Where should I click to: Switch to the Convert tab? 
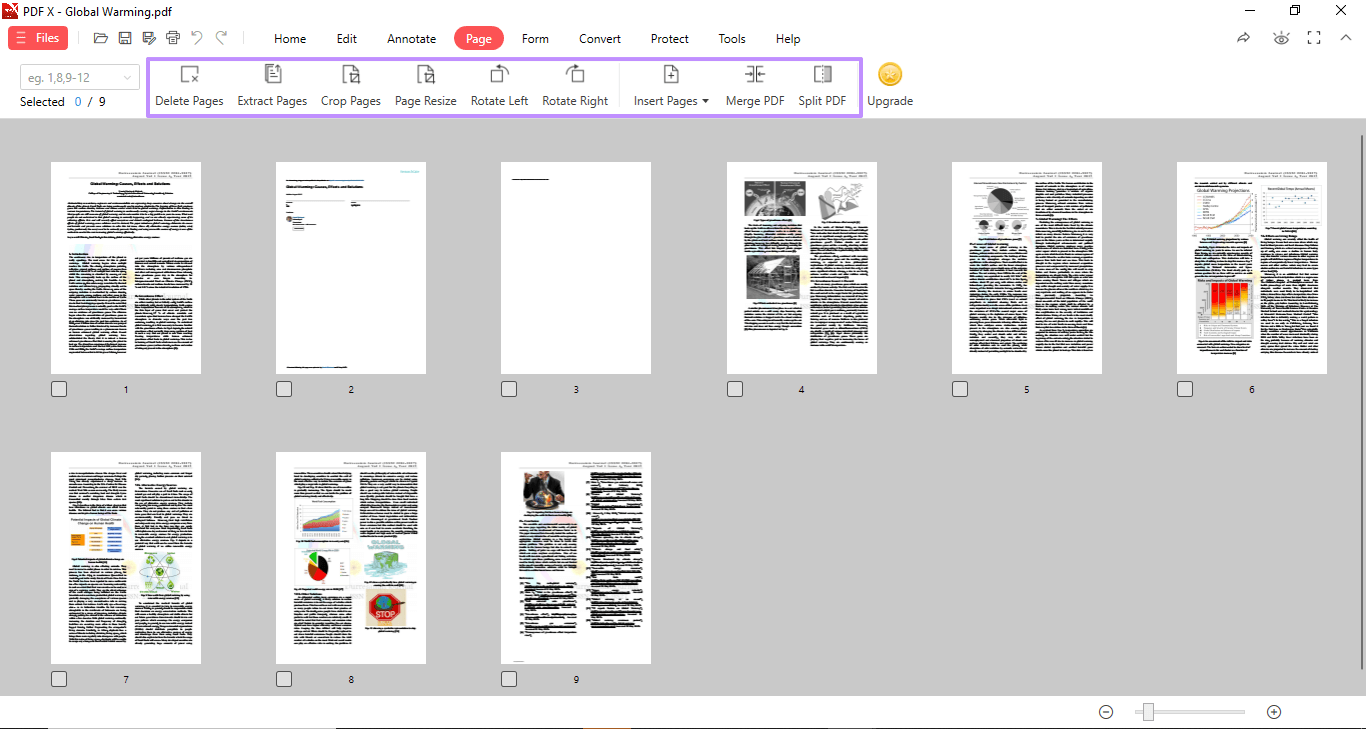599,38
